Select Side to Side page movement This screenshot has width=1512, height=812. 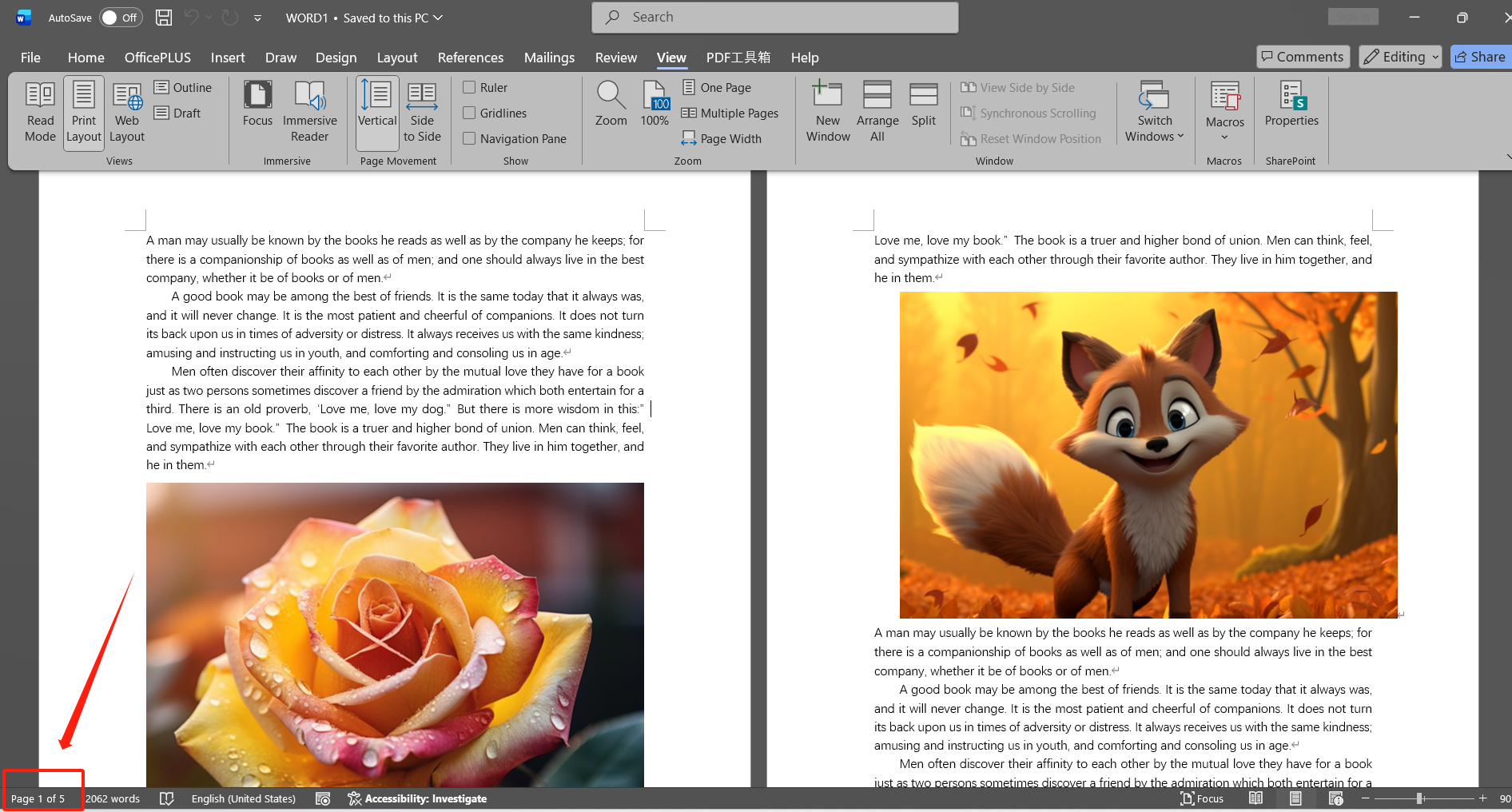(422, 112)
